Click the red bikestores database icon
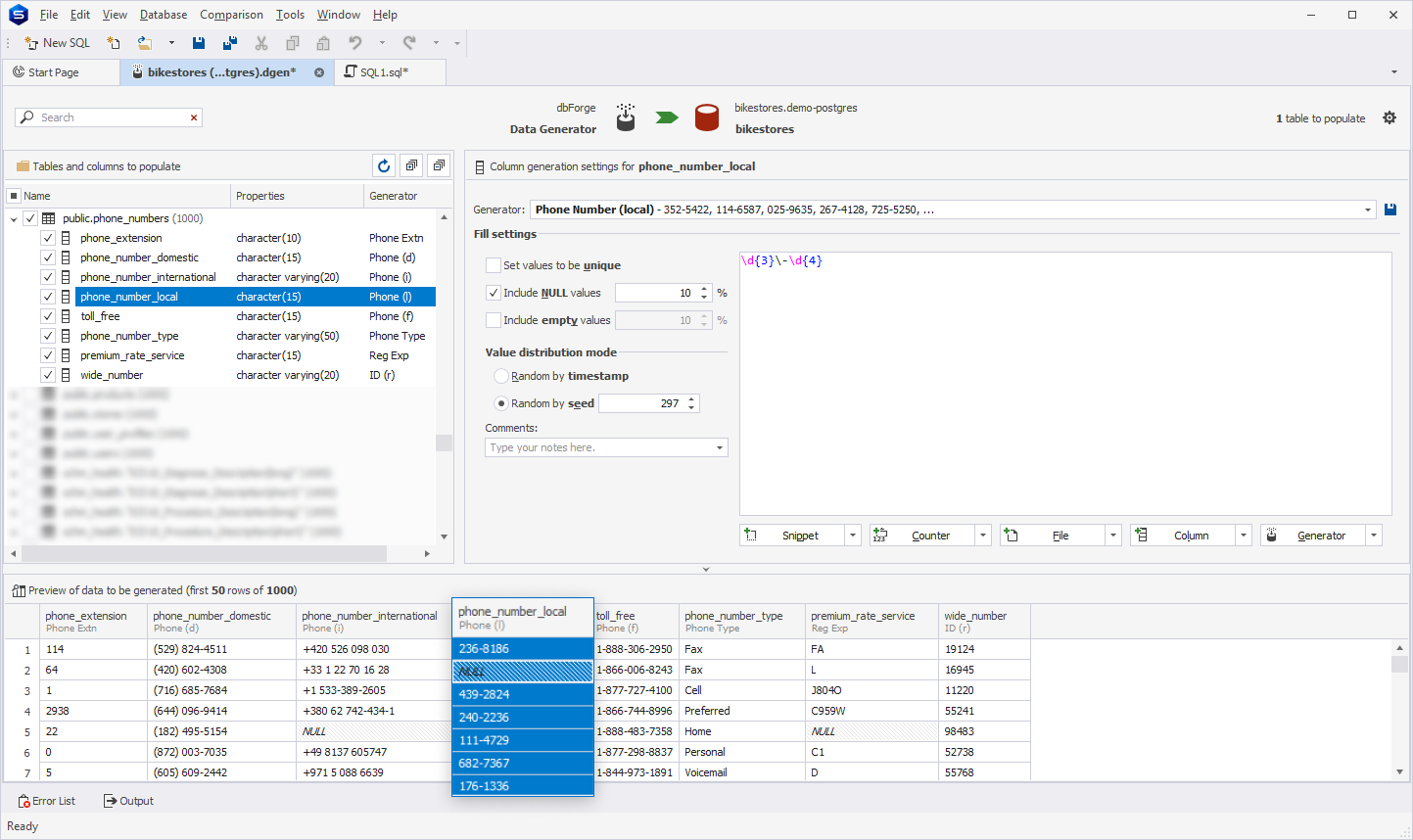The image size is (1413, 840). tap(707, 117)
